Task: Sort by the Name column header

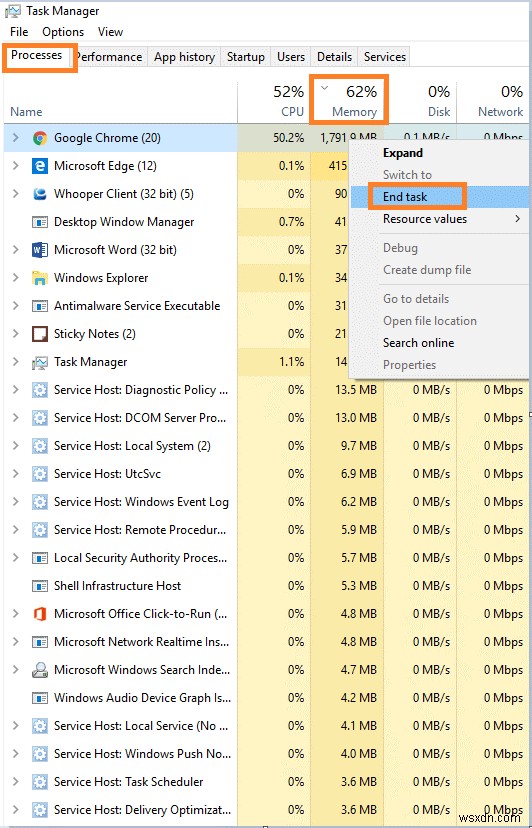Action: click(x=120, y=102)
